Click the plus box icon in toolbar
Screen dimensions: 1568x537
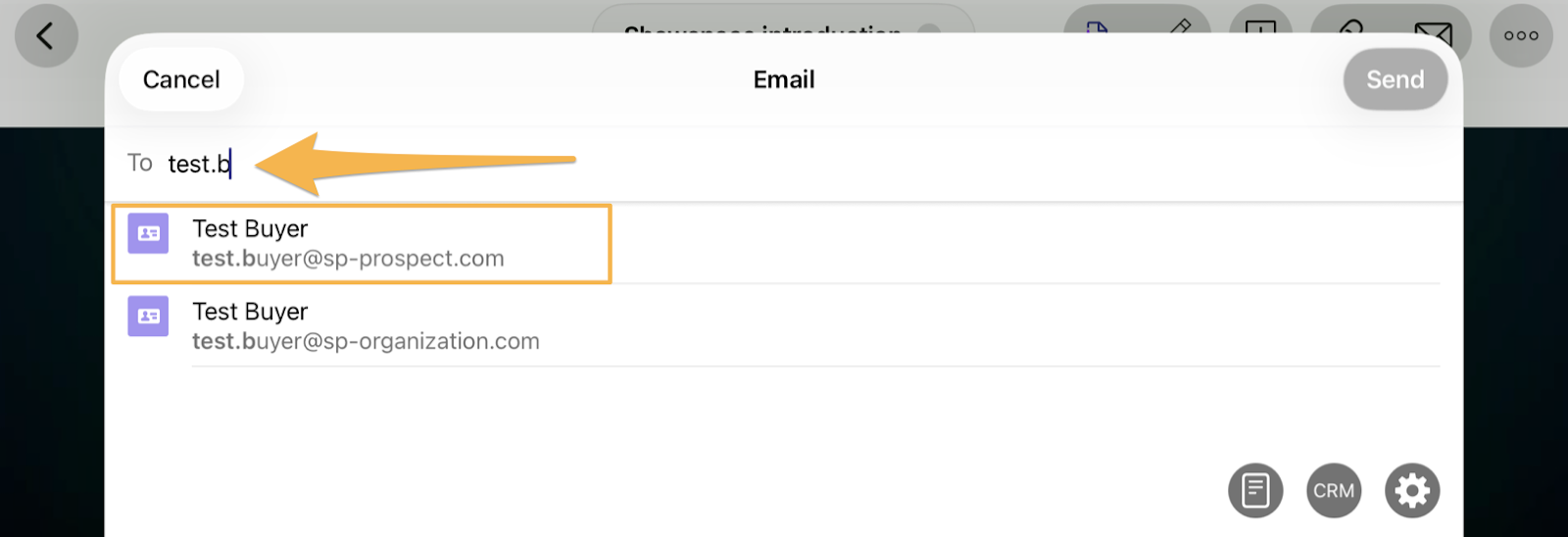click(x=1260, y=27)
